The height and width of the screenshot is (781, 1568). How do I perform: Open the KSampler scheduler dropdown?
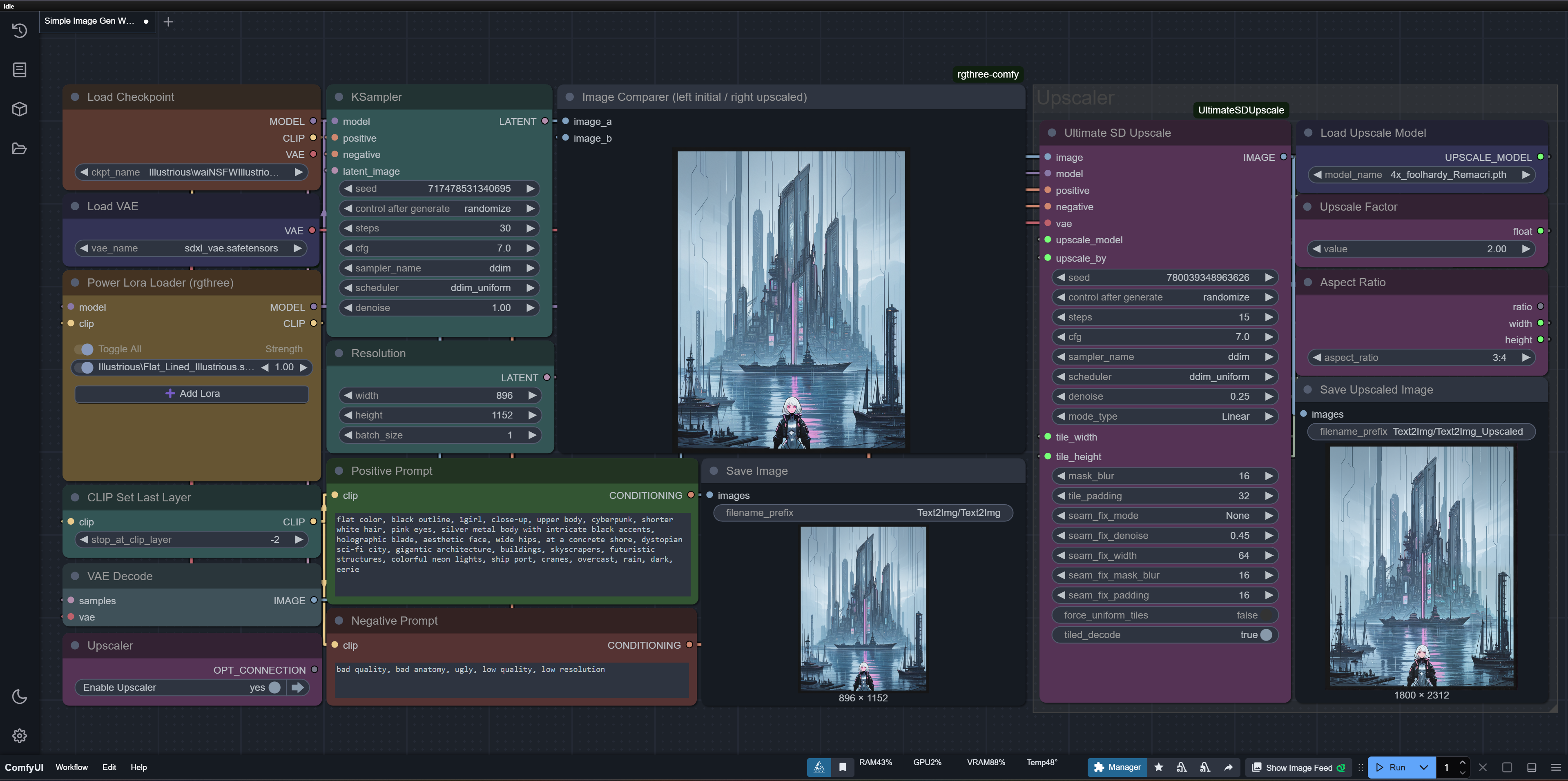[x=439, y=288]
